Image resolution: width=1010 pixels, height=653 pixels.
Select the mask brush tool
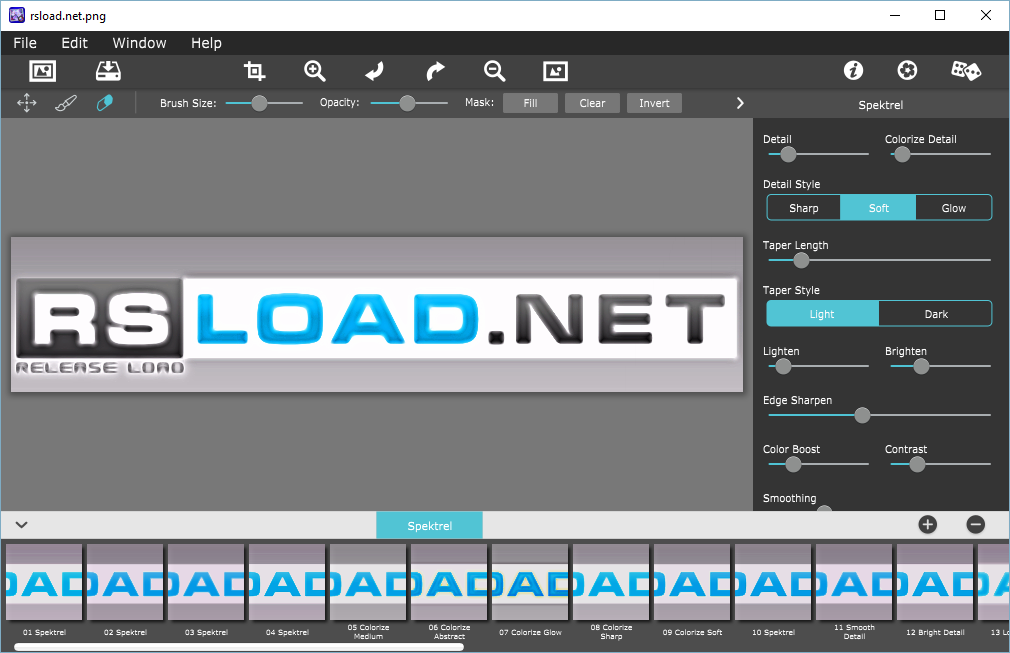(66, 103)
